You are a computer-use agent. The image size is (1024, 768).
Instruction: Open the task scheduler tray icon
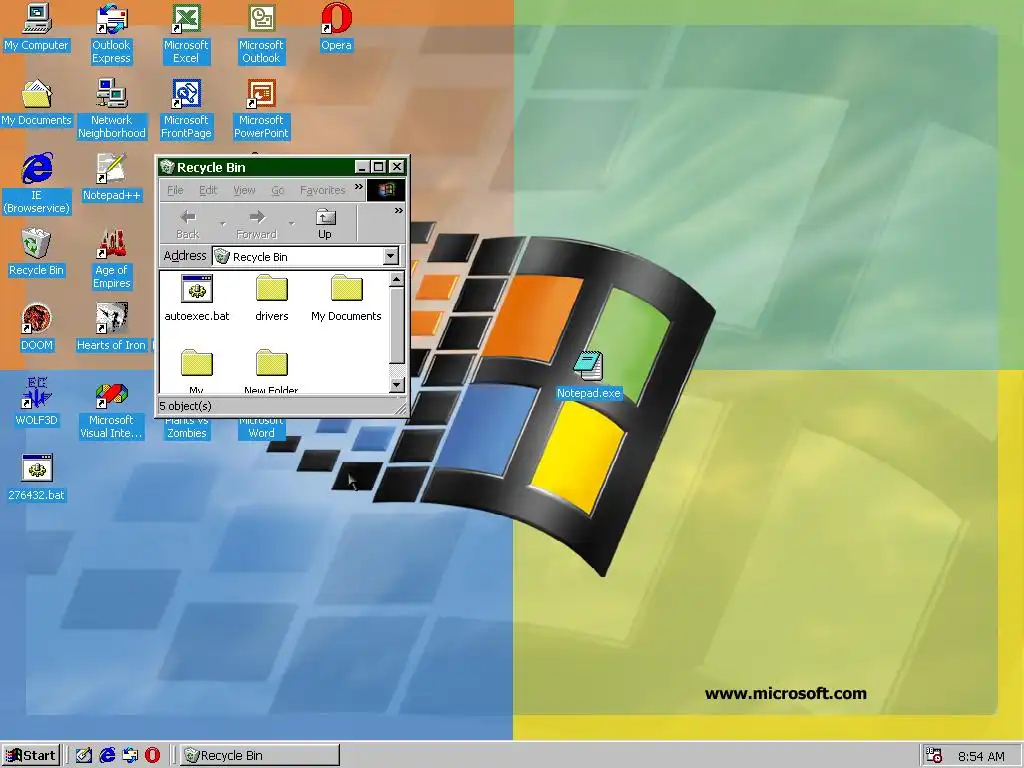click(x=934, y=756)
